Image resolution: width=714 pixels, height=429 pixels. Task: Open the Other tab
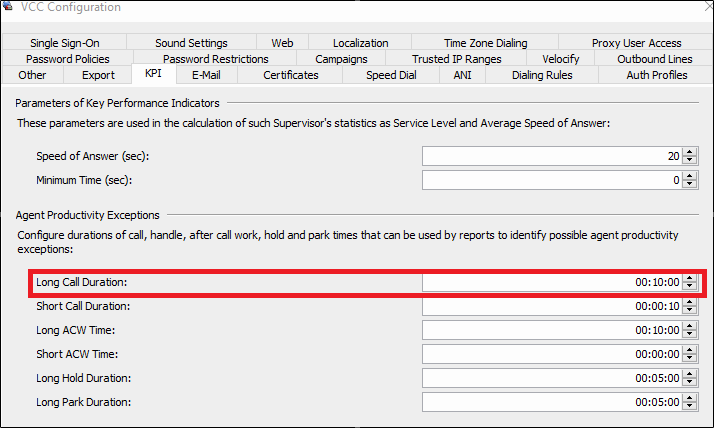[x=32, y=75]
